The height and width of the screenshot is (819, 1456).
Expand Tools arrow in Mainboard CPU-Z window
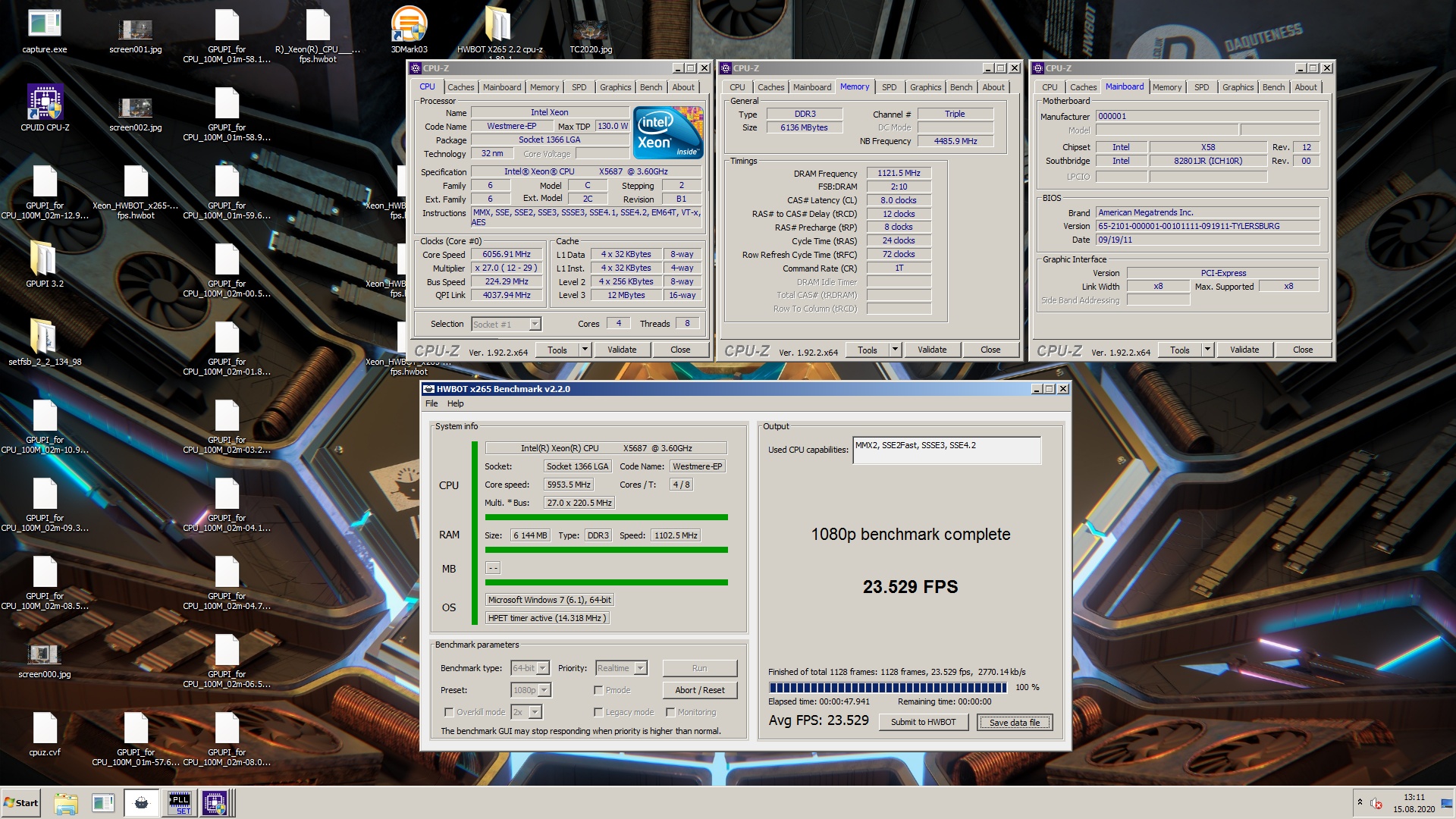(1207, 350)
